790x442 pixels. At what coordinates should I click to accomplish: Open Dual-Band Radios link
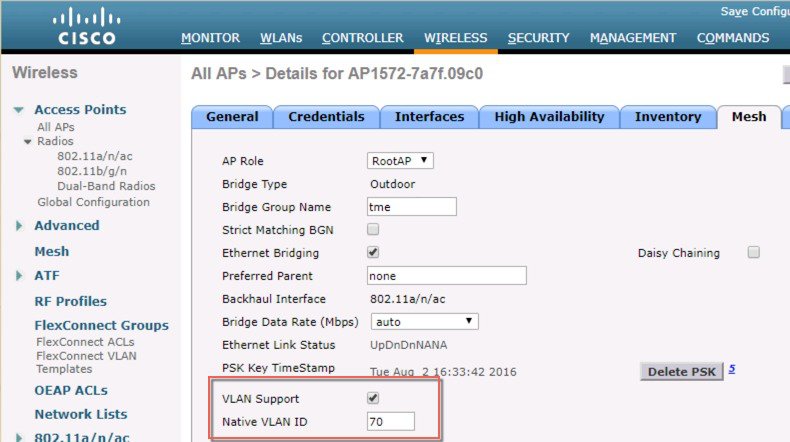tap(106, 186)
